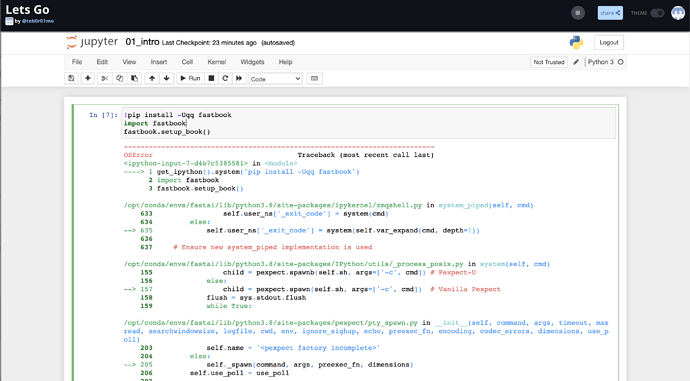Copy selected cells using toolbar icon

click(119, 78)
